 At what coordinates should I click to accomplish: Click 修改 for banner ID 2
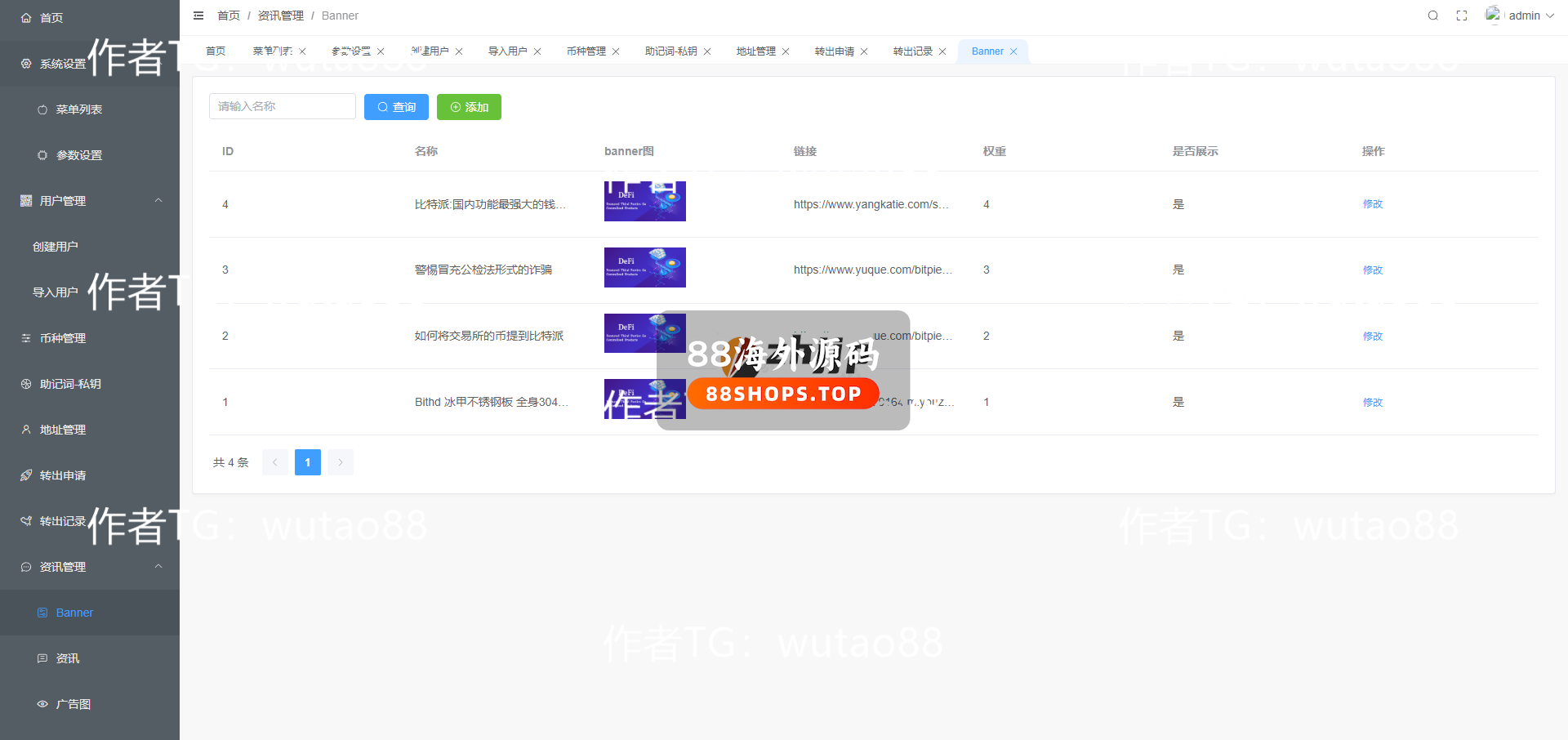click(1372, 337)
